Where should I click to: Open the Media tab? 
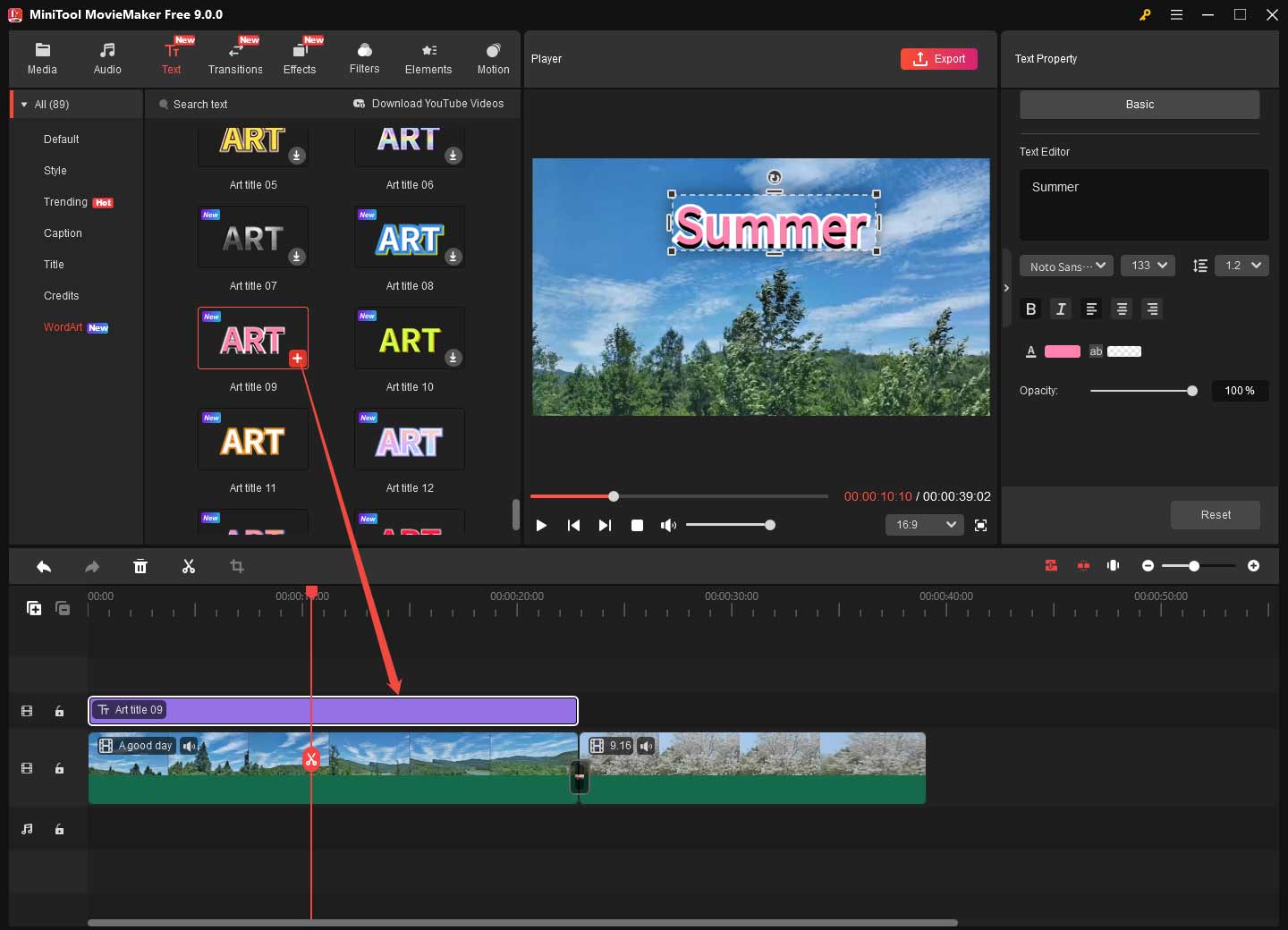[42, 59]
